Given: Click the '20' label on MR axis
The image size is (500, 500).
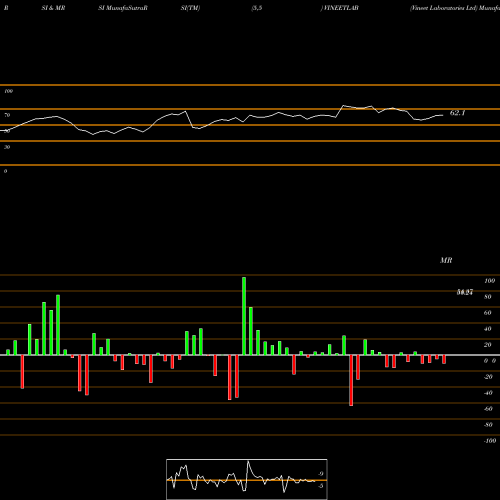Looking at the screenshot, I should pyautogui.click(x=488, y=345).
